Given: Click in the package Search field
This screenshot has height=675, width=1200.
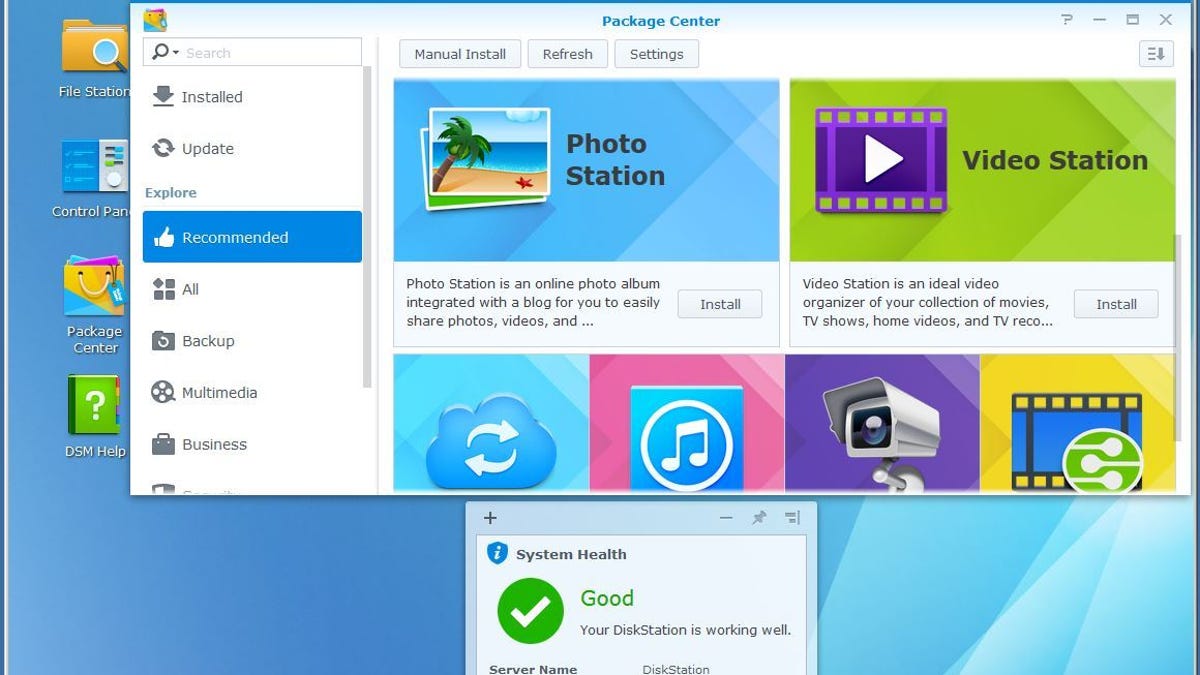Looking at the screenshot, I should 268,53.
